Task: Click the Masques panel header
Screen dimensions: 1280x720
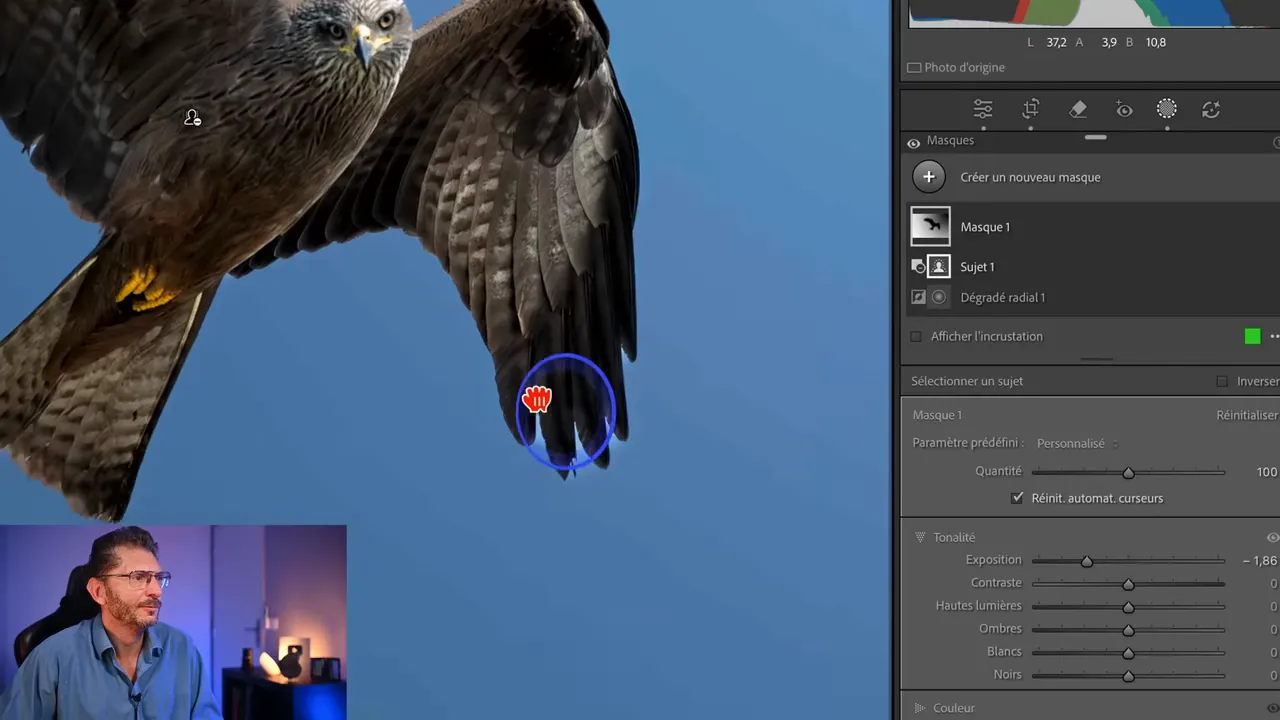Action: 950,140
